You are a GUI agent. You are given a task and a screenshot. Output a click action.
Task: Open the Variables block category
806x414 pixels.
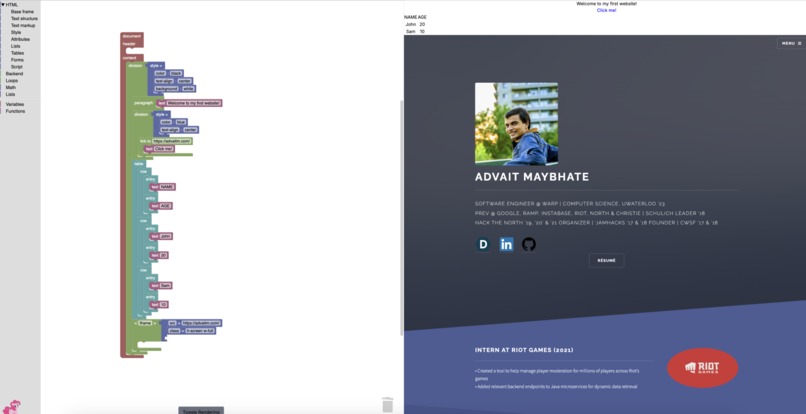tap(15, 104)
